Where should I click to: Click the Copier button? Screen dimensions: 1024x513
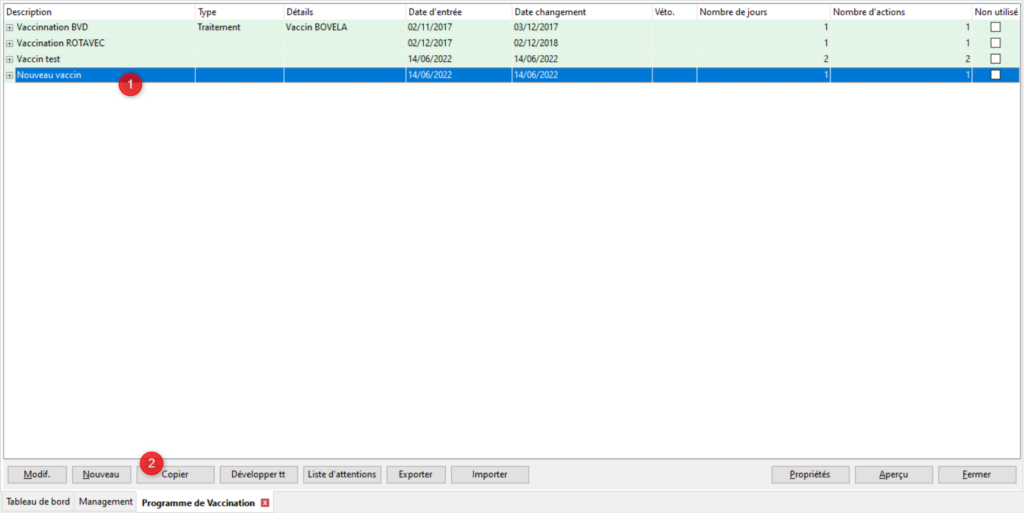click(x=176, y=475)
